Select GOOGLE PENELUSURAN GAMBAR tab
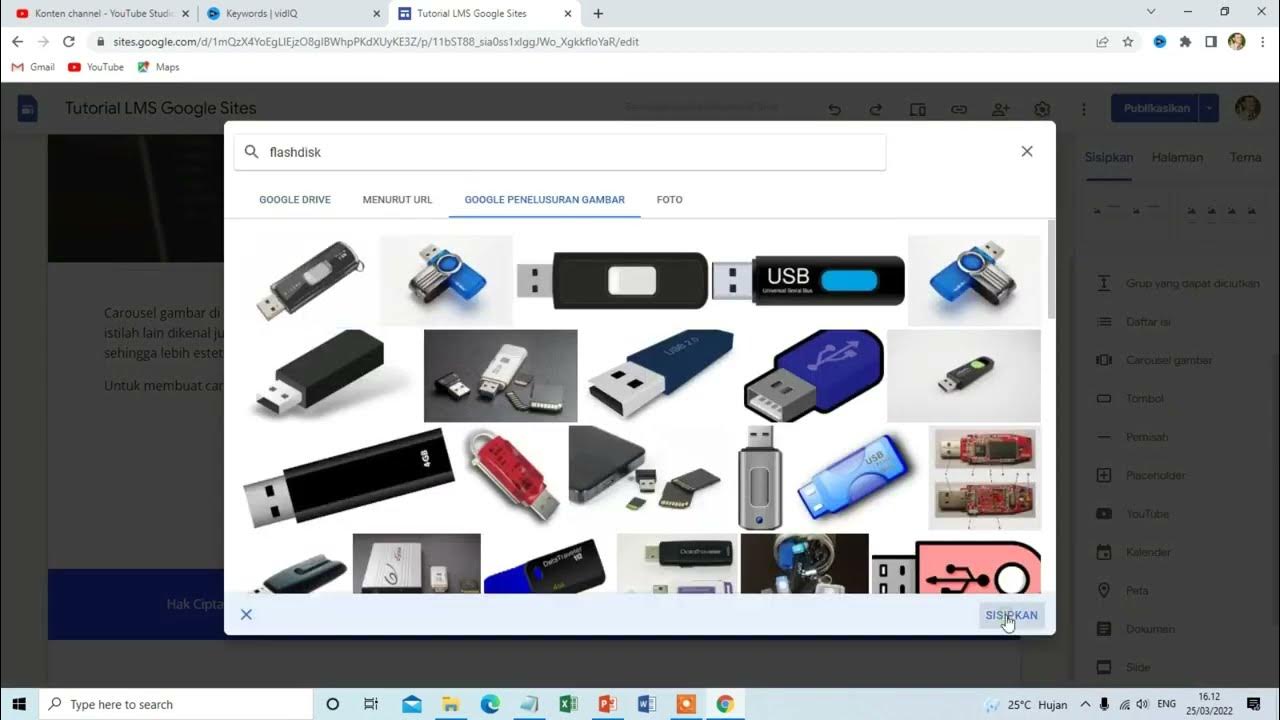 545,200
